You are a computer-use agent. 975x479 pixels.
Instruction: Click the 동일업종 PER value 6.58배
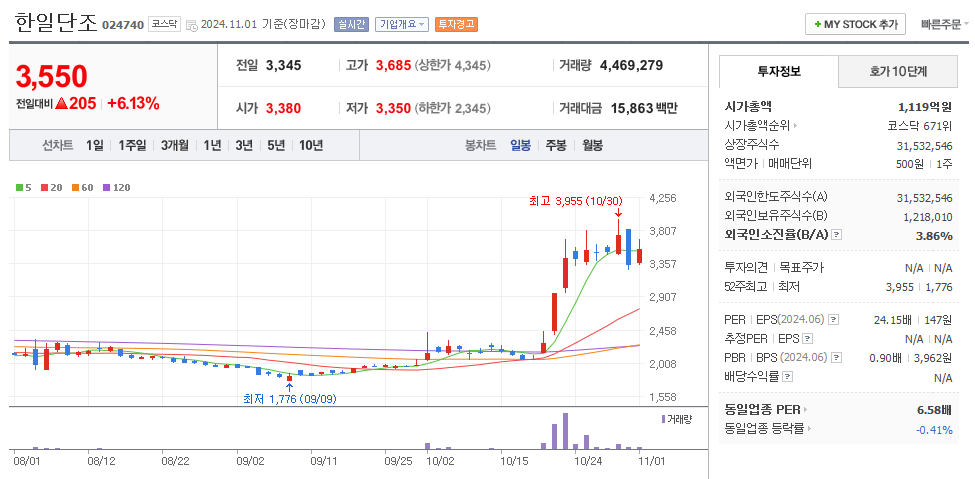pos(934,410)
